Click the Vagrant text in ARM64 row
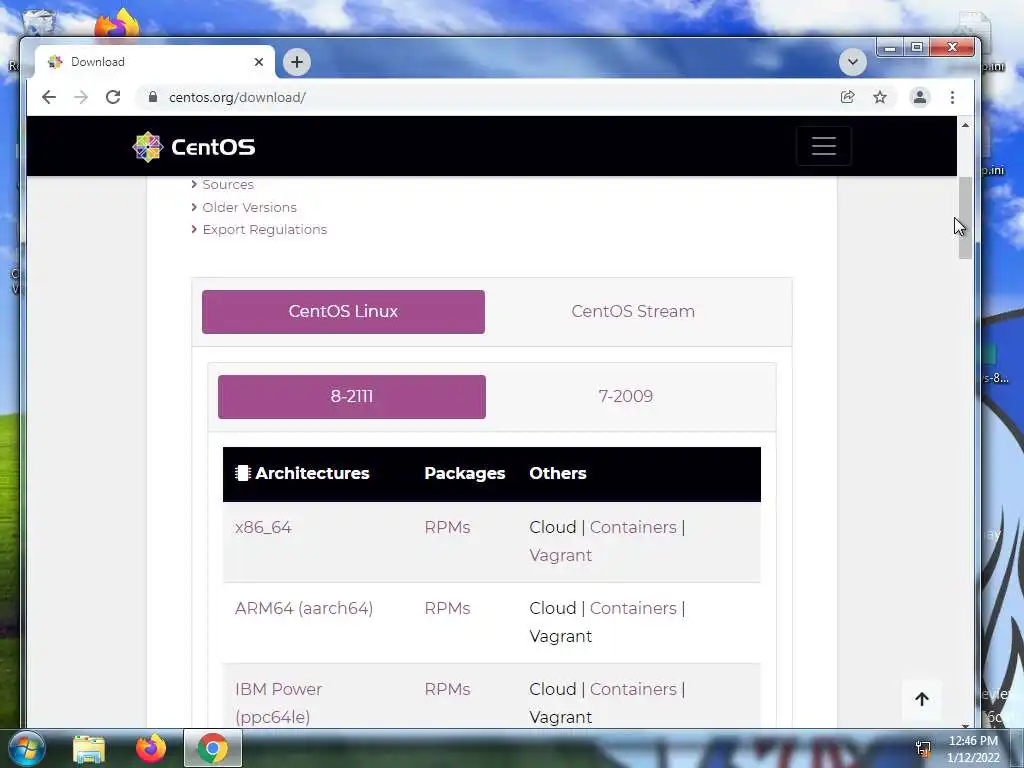The image size is (1024, 768). (560, 637)
